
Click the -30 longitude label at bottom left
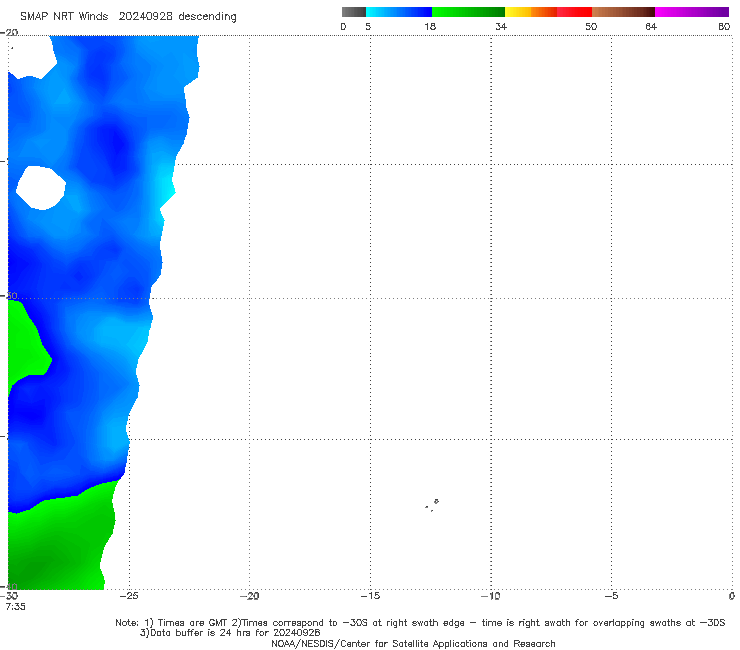tap(9, 596)
